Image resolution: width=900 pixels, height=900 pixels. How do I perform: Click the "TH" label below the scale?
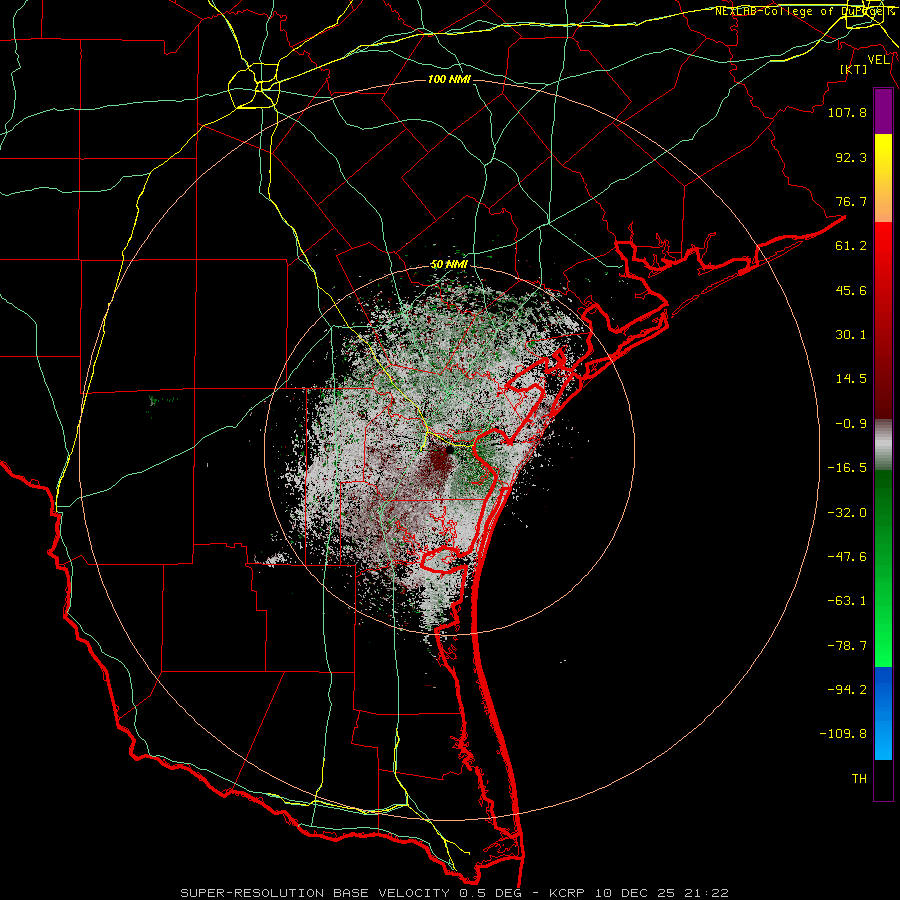[x=859, y=779]
